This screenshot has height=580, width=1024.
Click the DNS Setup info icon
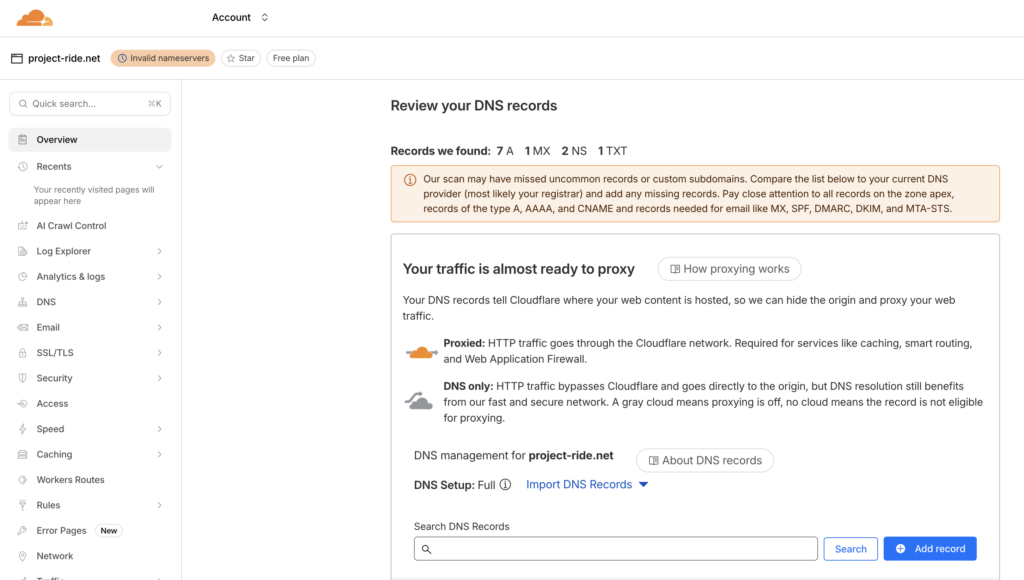point(505,485)
